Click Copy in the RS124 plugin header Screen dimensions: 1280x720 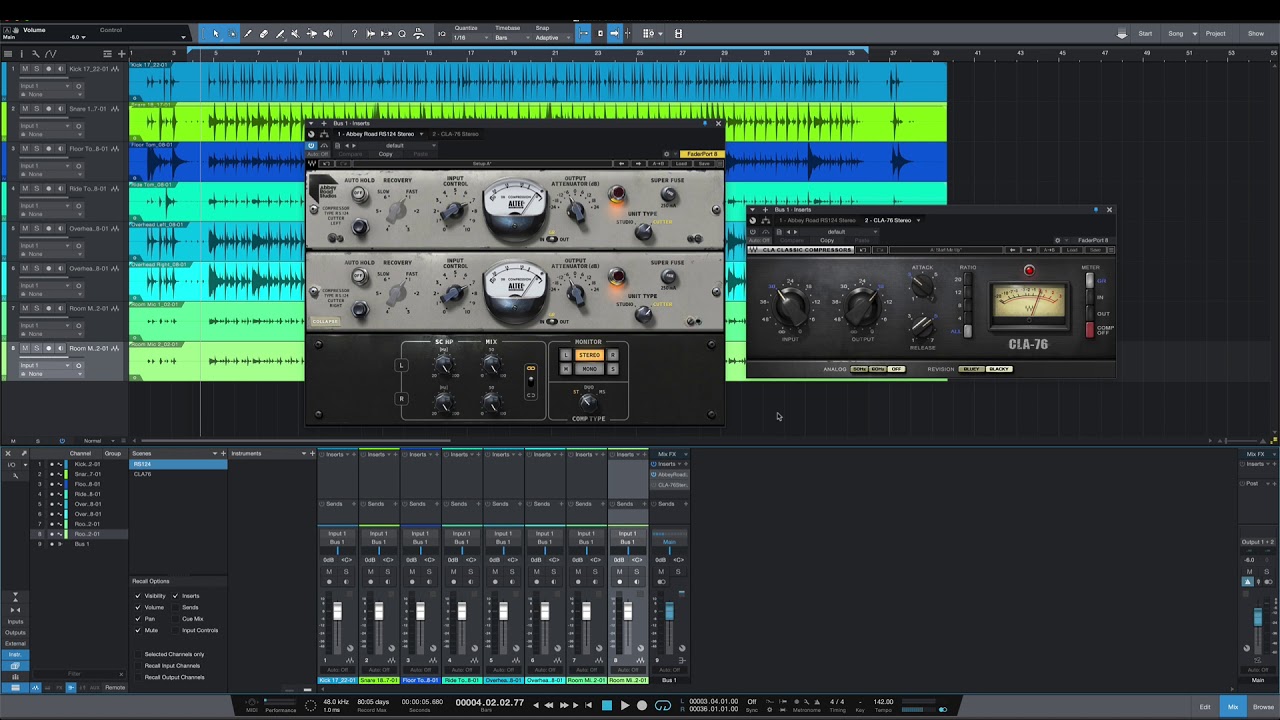tap(386, 154)
